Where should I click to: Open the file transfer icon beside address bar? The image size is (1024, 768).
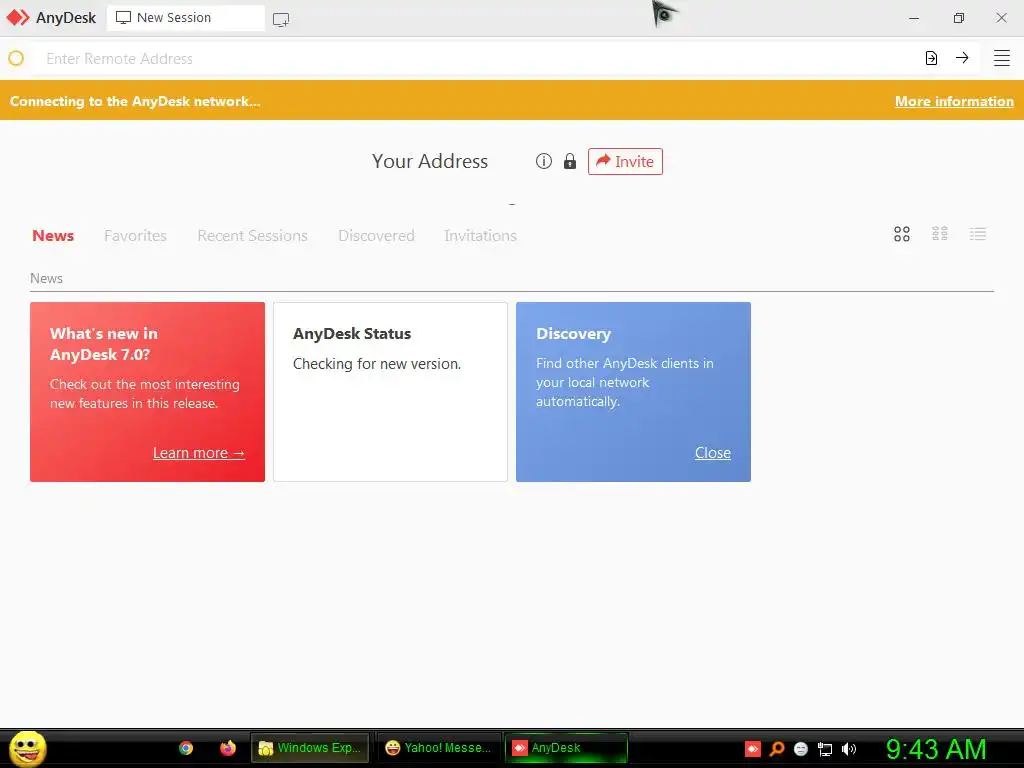pyautogui.click(x=931, y=58)
